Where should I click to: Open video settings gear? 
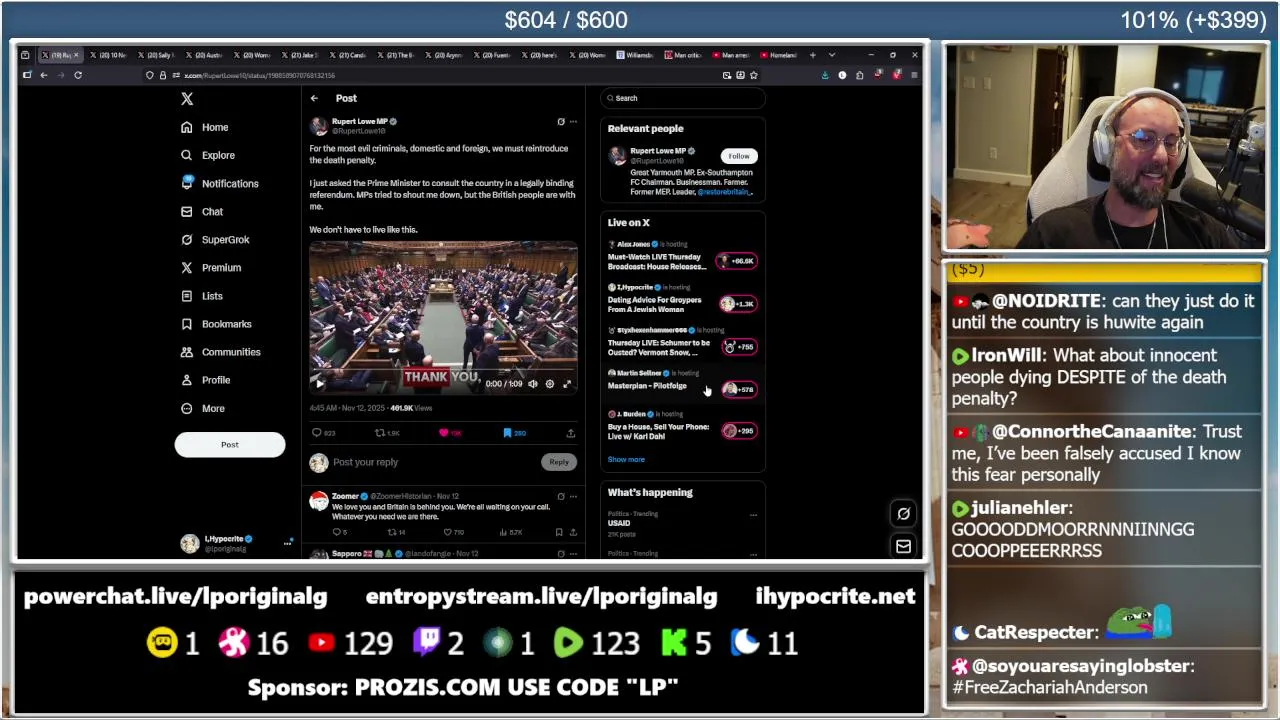(550, 383)
